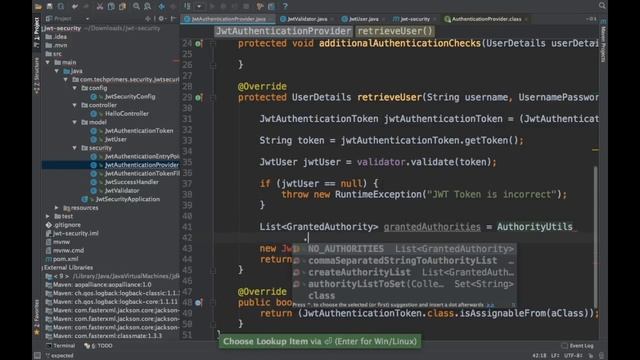Image resolution: width=640 pixels, height=360 pixels.
Task: Click the hide Project panel icon
Action: (x=173, y=19)
